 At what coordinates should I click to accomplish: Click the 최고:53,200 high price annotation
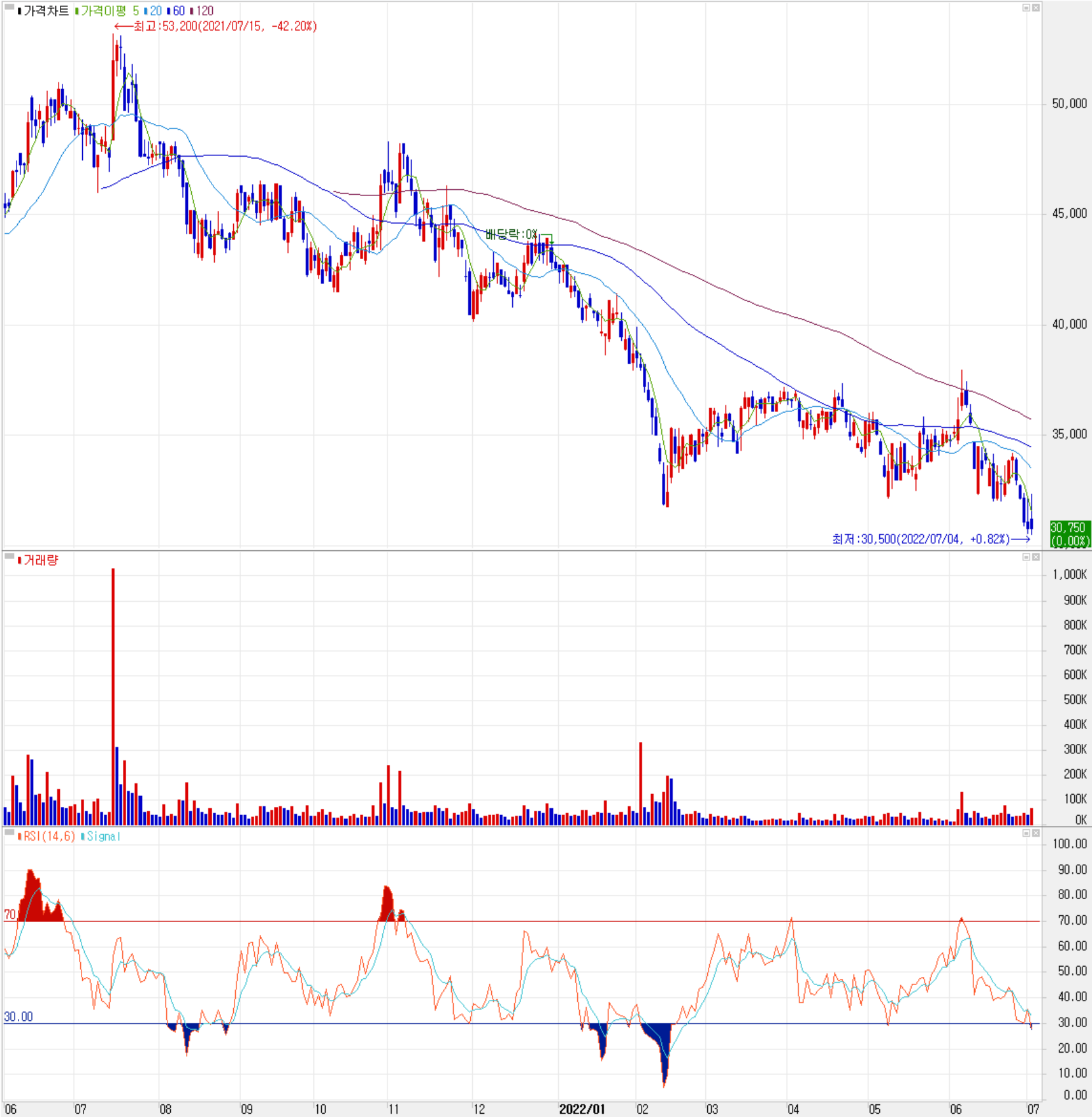coord(215,26)
